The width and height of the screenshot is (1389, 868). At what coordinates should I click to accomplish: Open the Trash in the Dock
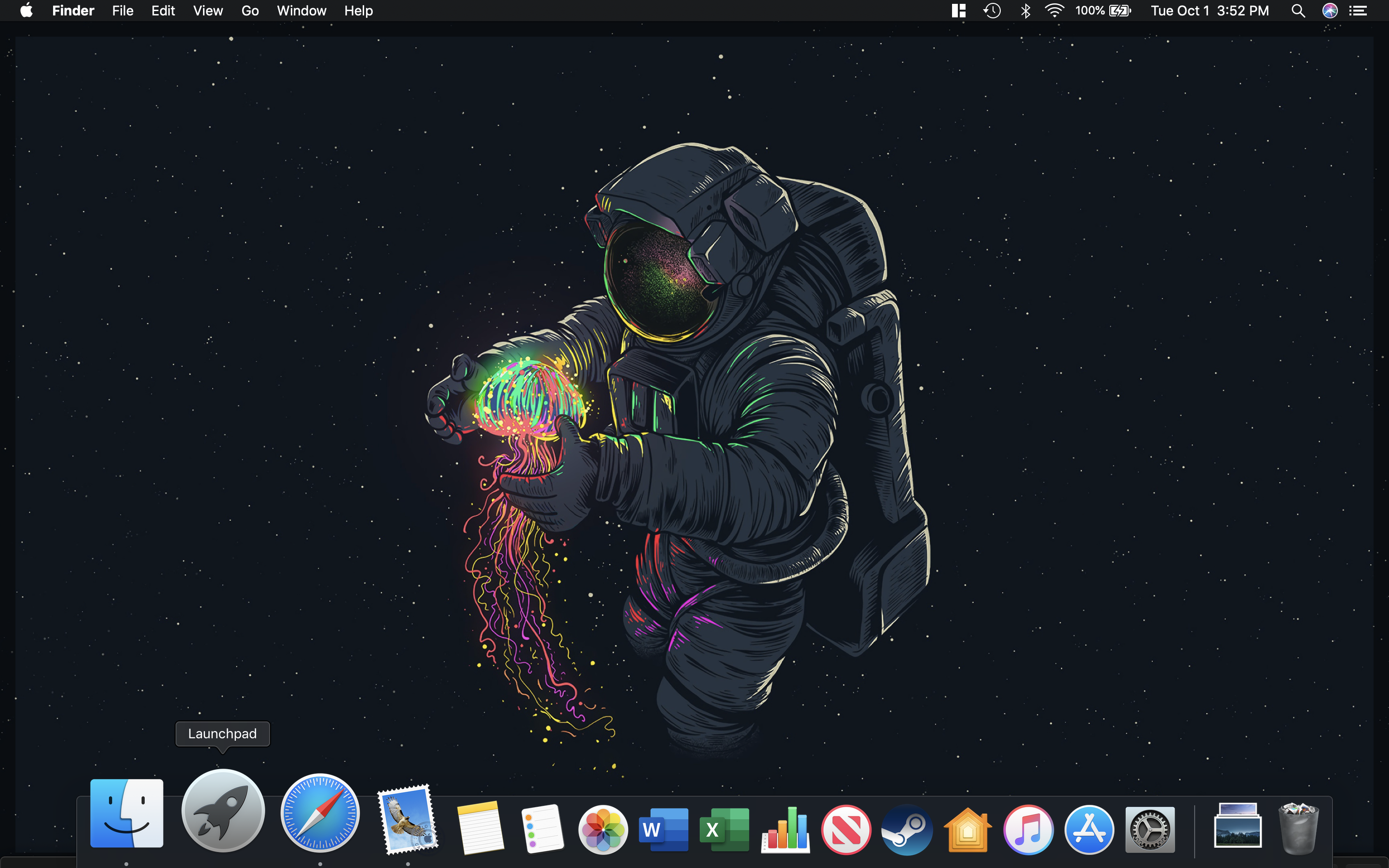1298,828
